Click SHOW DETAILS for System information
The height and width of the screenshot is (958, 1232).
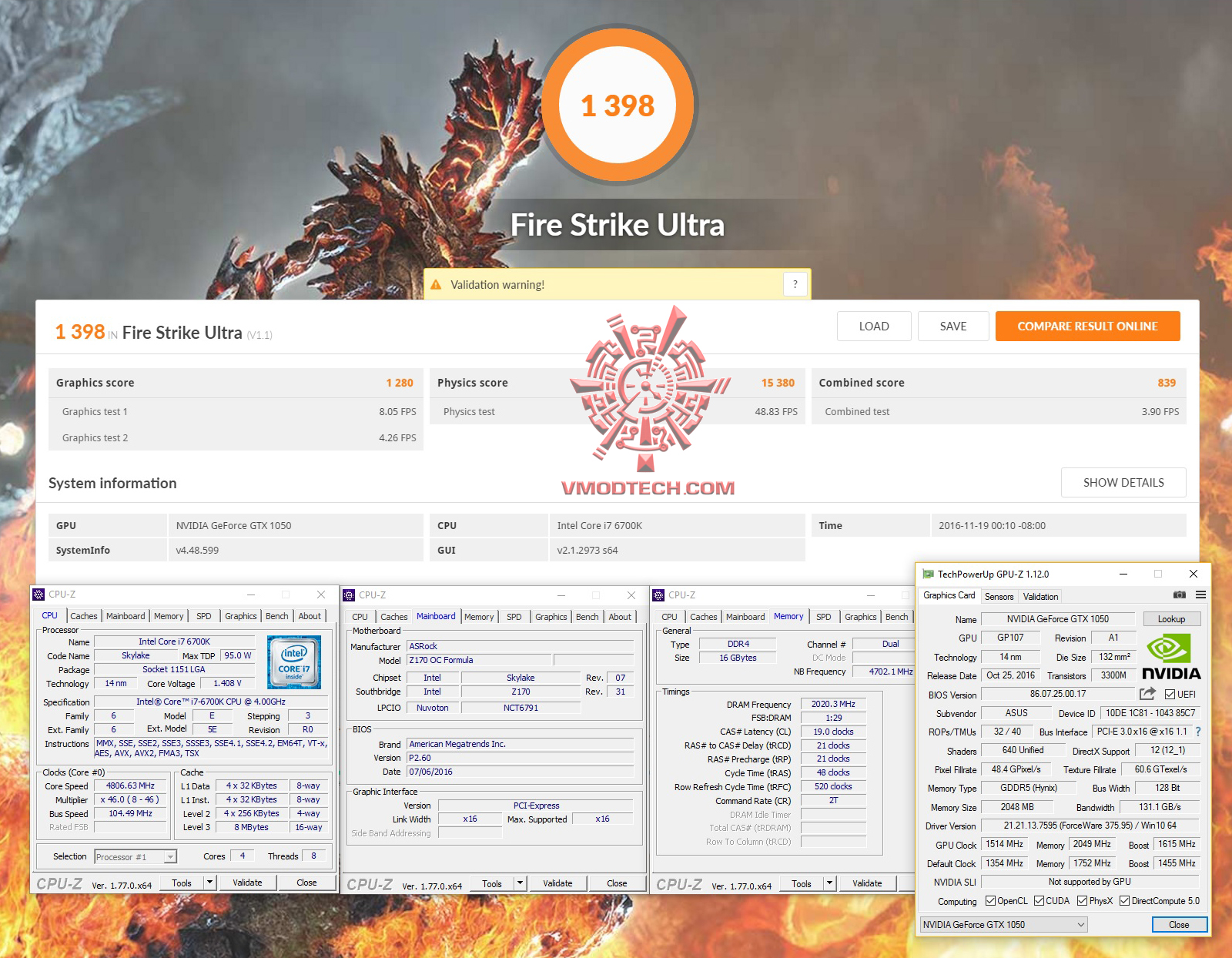tap(1123, 482)
